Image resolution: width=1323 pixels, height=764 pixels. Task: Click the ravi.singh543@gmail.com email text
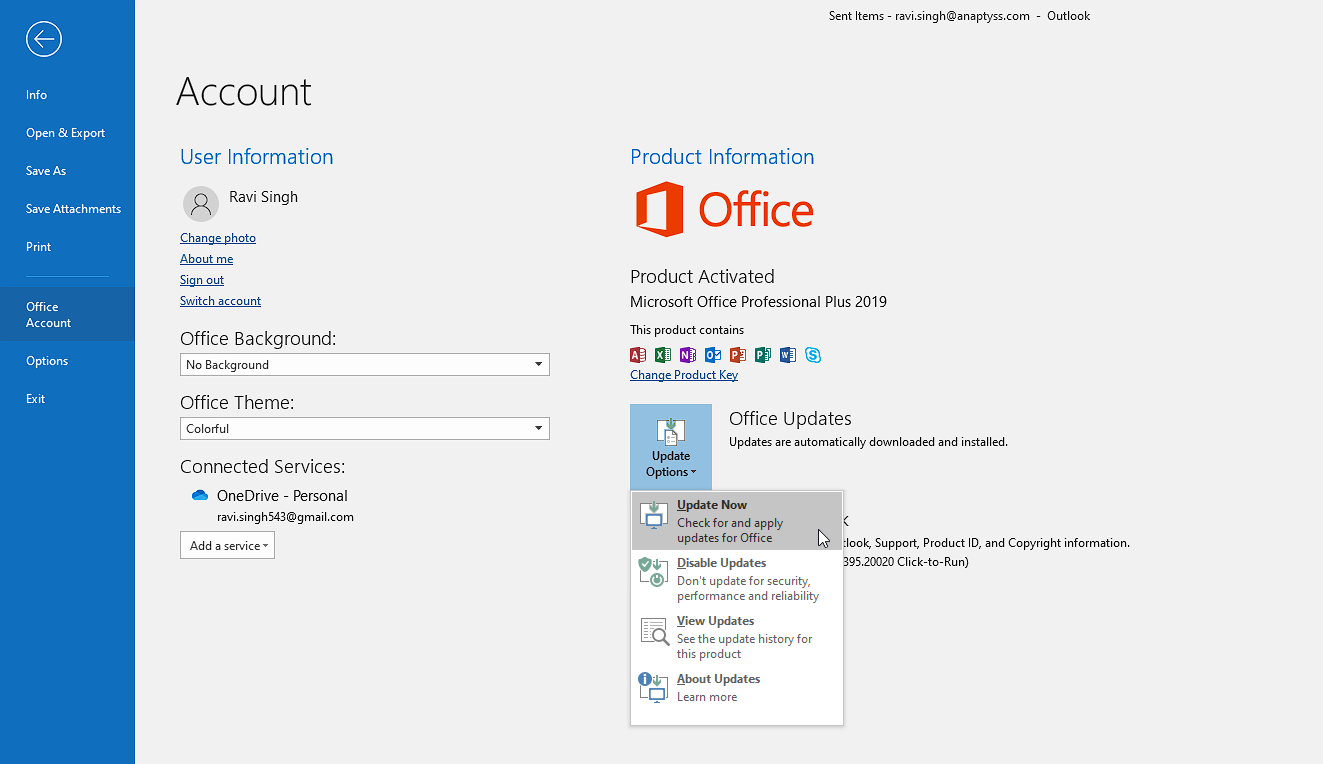pyautogui.click(x=285, y=517)
